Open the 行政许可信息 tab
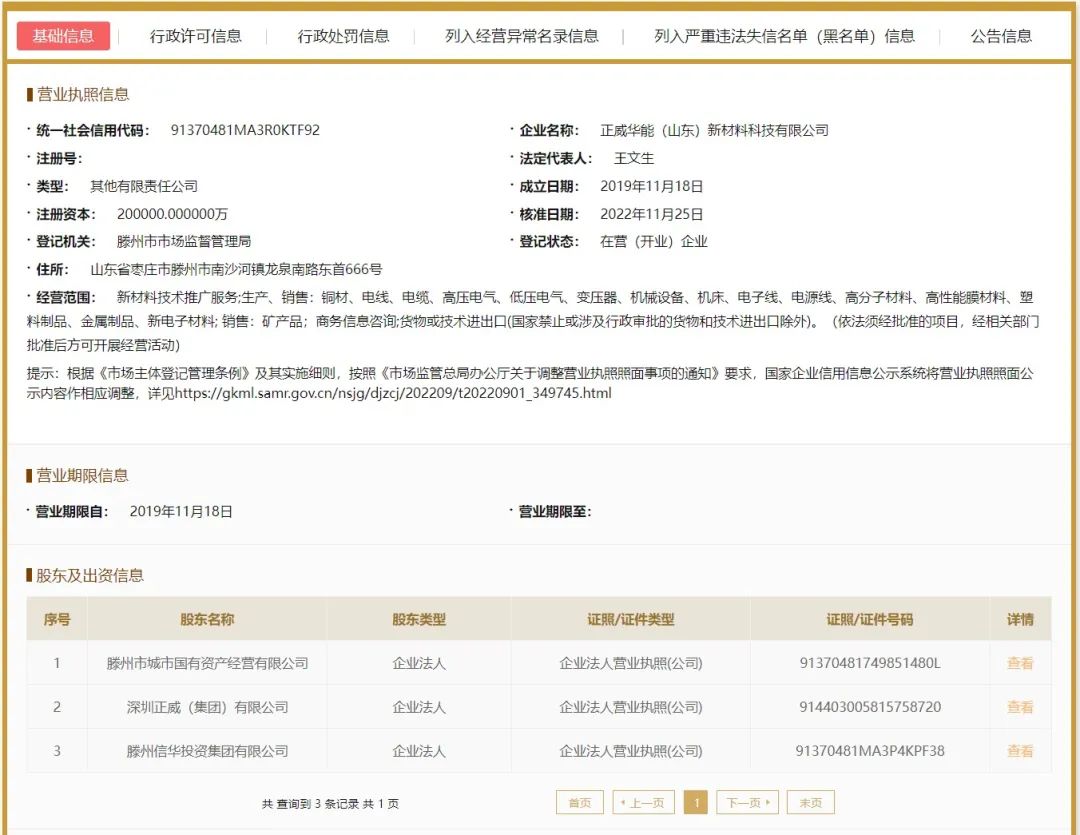This screenshot has height=835, width=1080. pyautogui.click(x=196, y=36)
